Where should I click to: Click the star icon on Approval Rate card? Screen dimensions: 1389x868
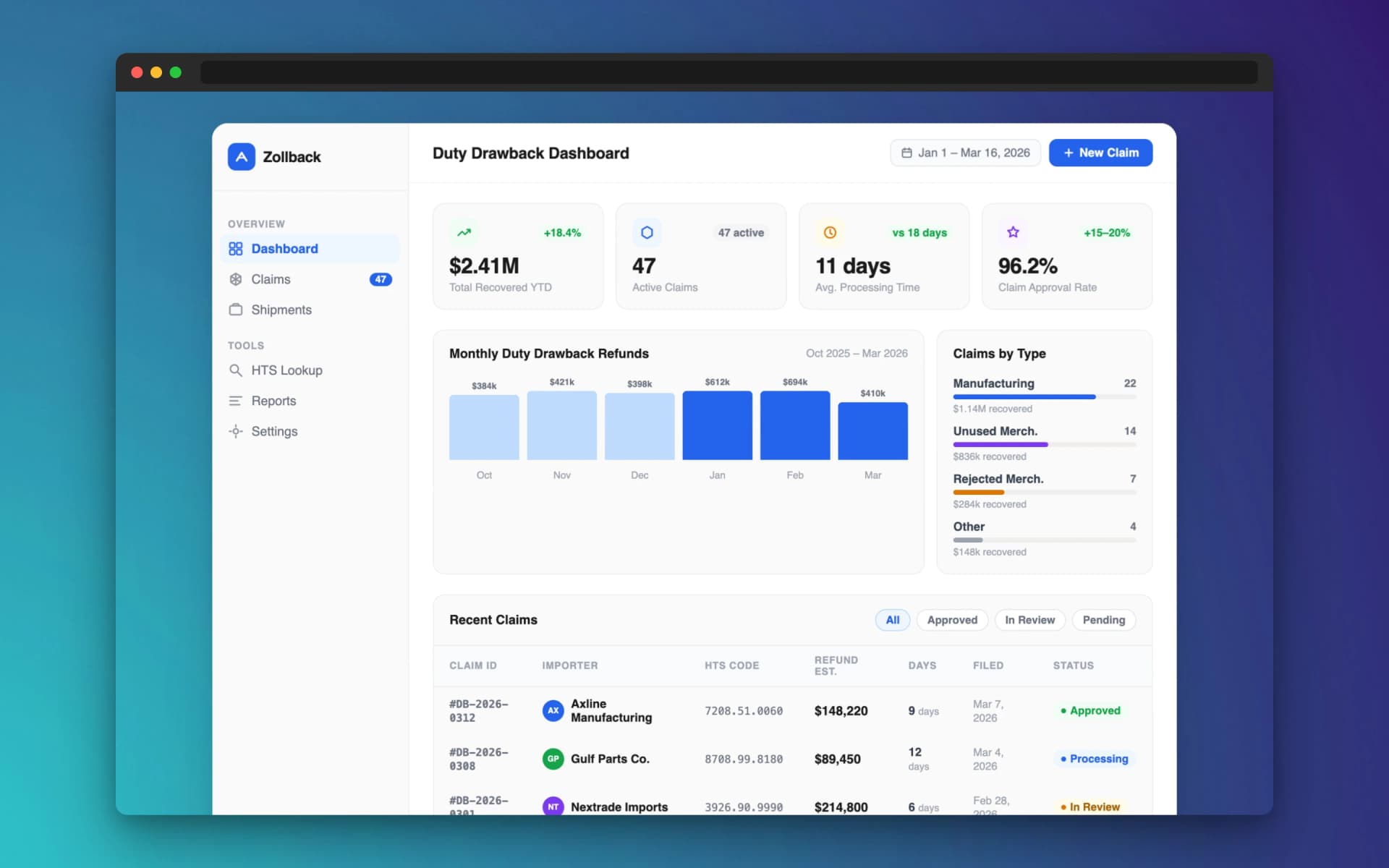pos(1013,232)
